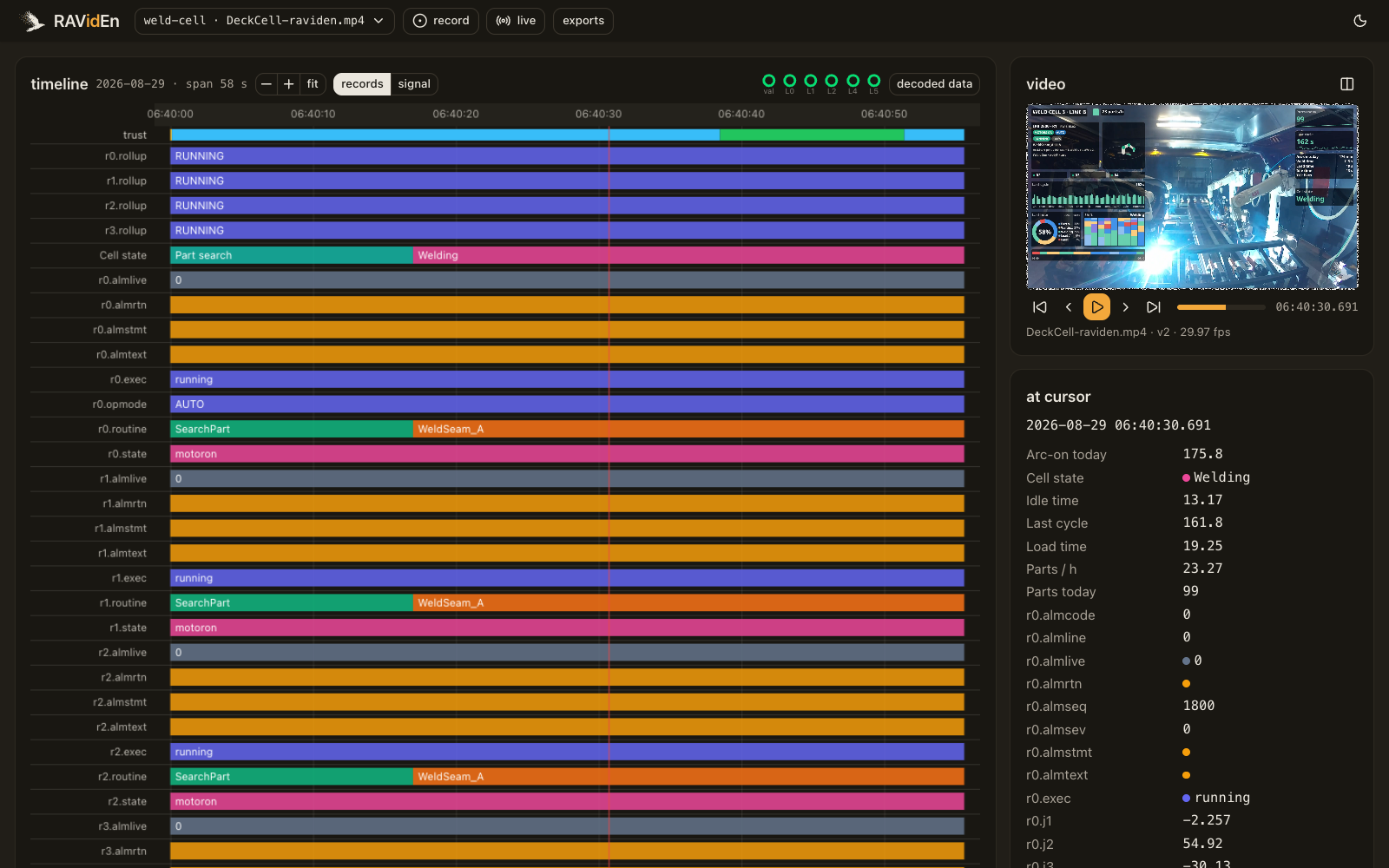Select r1.routine WeldSeam_A segment
The width and height of the screenshot is (1389, 868).
click(x=688, y=602)
